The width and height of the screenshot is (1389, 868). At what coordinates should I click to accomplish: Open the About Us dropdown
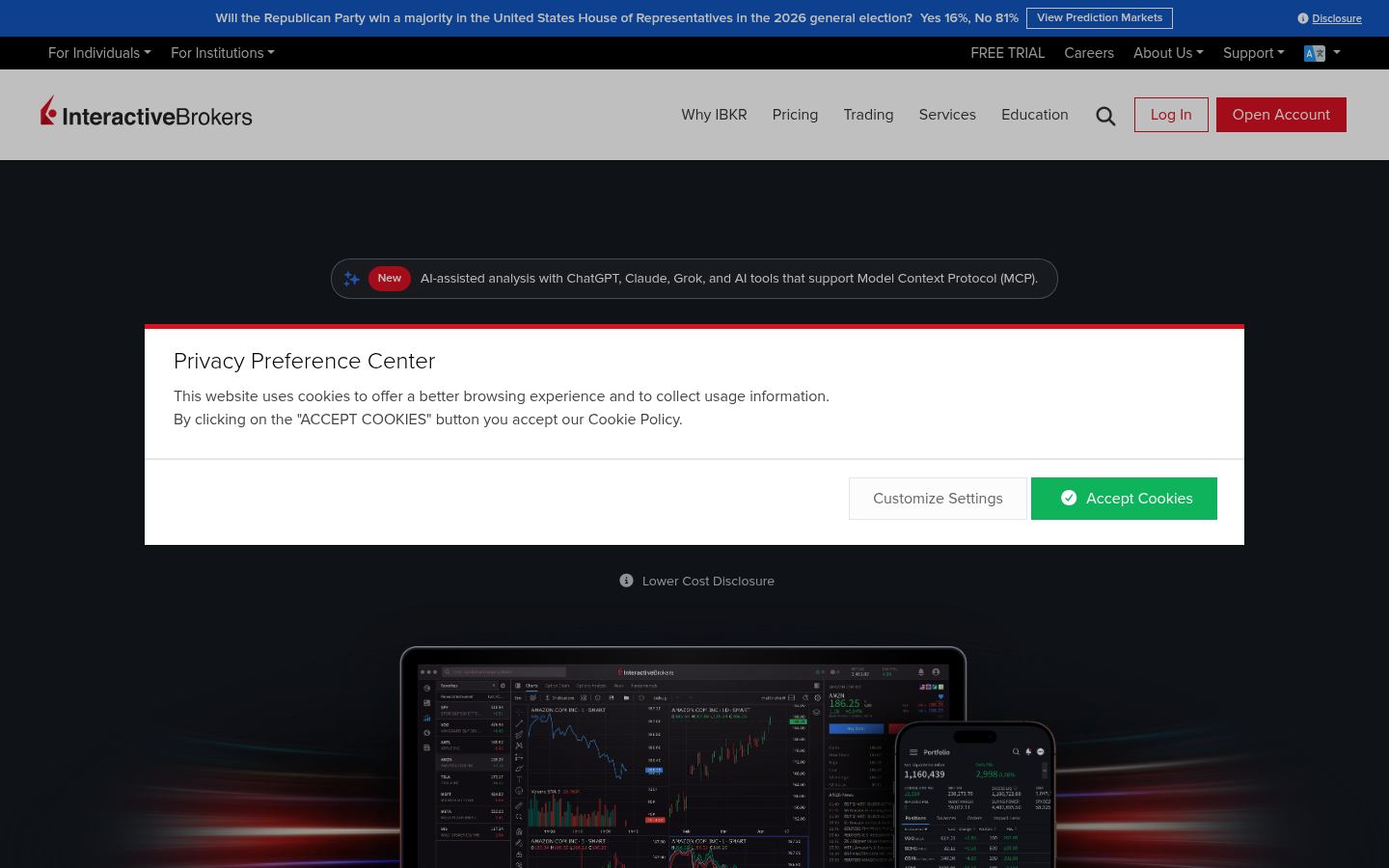1168,53
